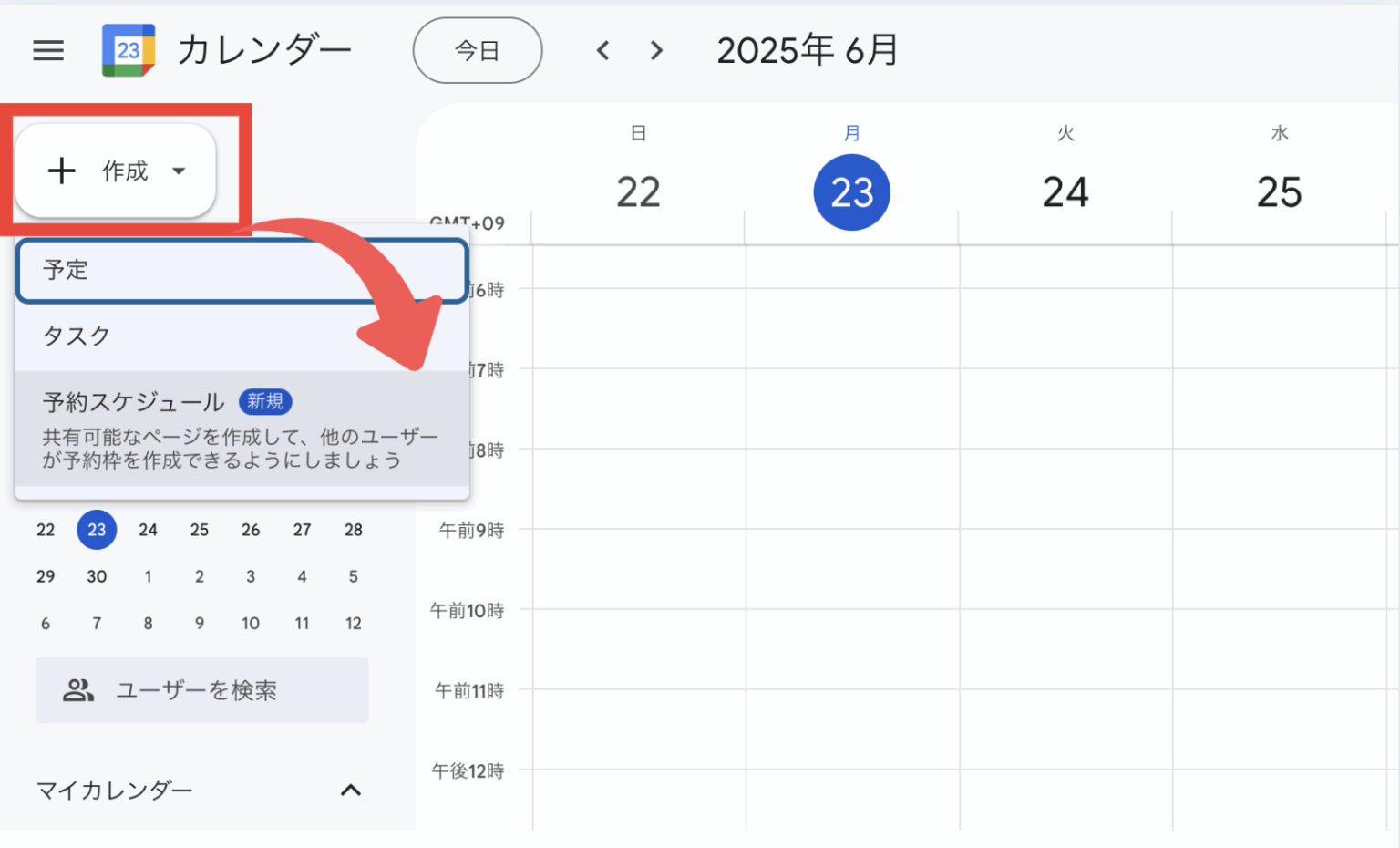Select day 23 in the week header
This screenshot has height=848, width=1400.
pyautogui.click(x=851, y=192)
